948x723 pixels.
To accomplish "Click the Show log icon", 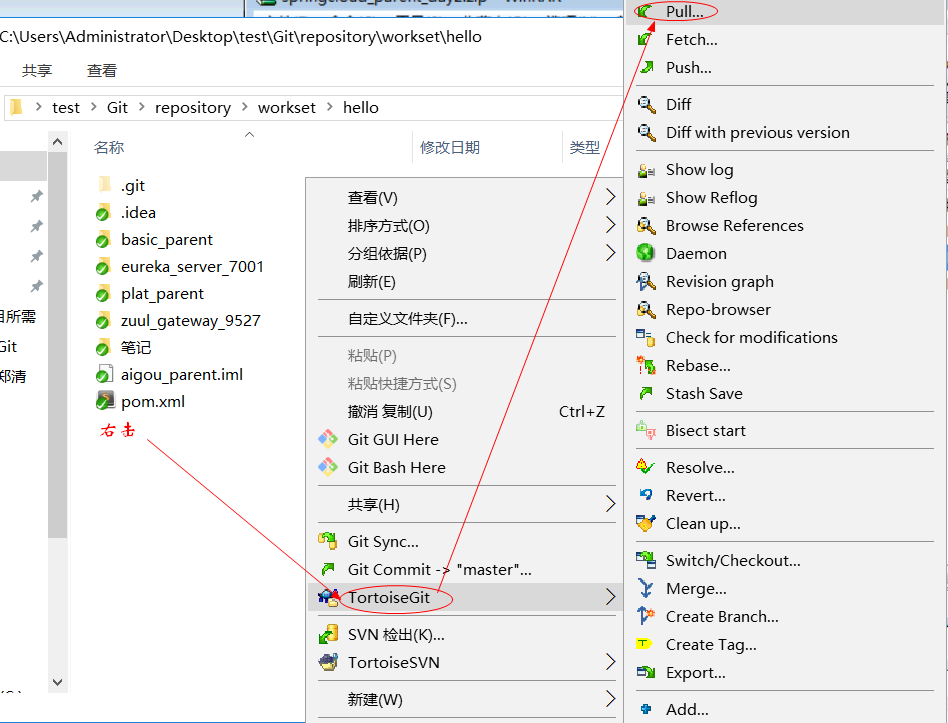I will 646,170.
